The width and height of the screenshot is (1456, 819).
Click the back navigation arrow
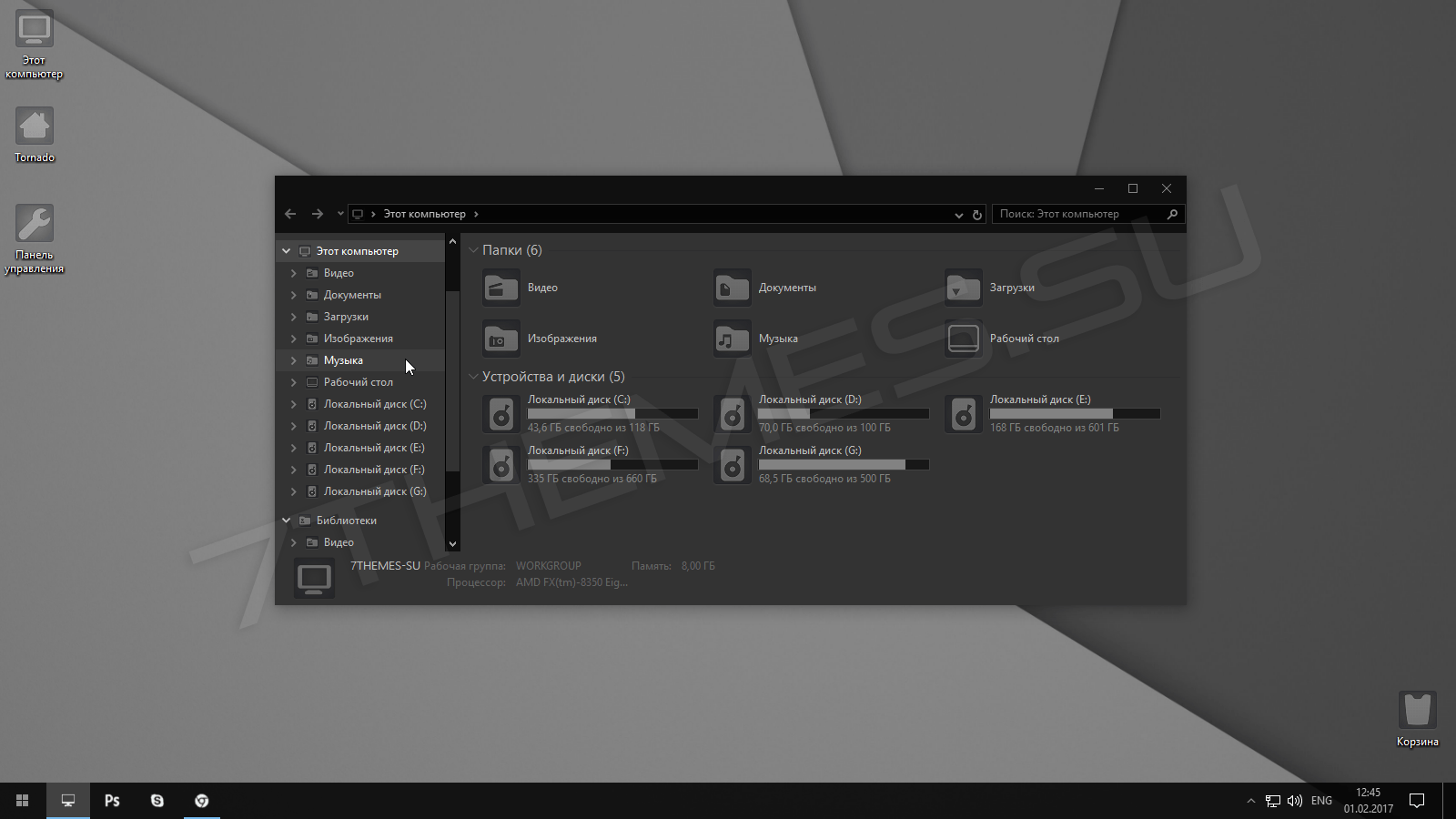290,214
